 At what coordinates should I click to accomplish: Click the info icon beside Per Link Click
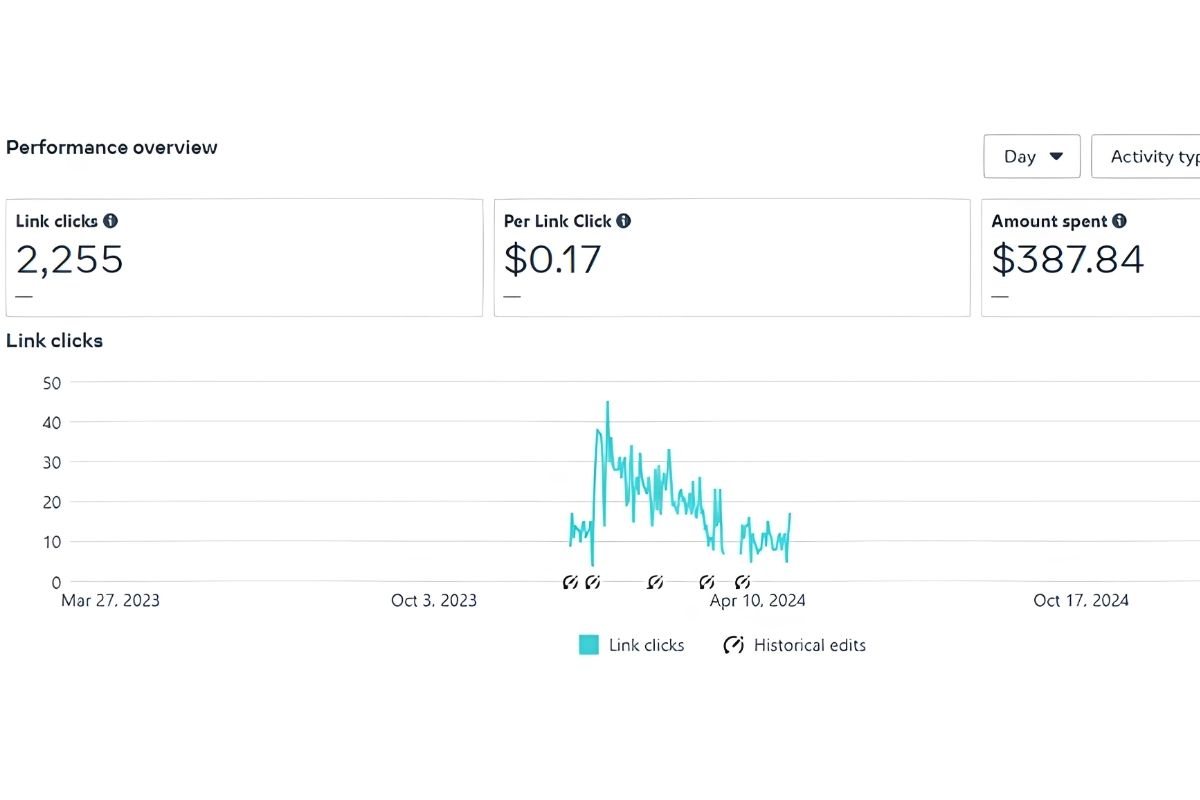coord(623,221)
